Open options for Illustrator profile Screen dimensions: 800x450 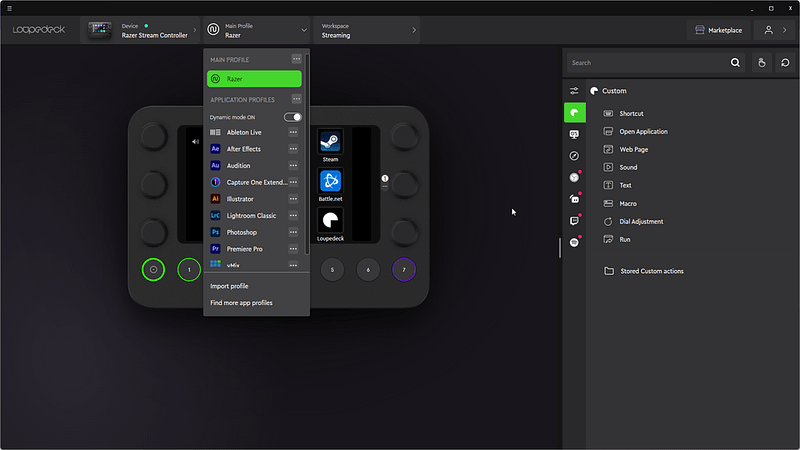[x=293, y=199]
